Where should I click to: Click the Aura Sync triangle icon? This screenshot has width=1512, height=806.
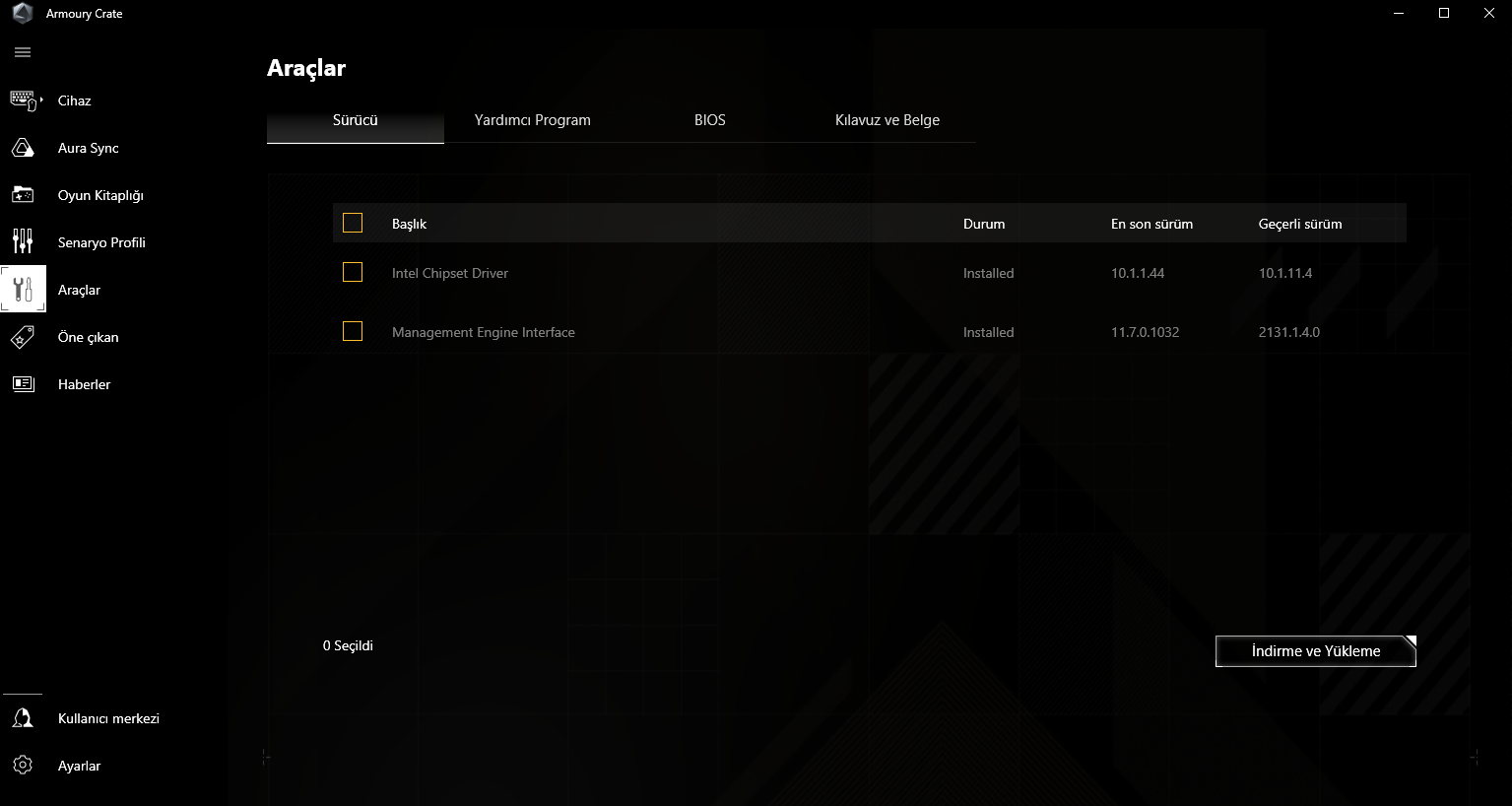click(23, 148)
